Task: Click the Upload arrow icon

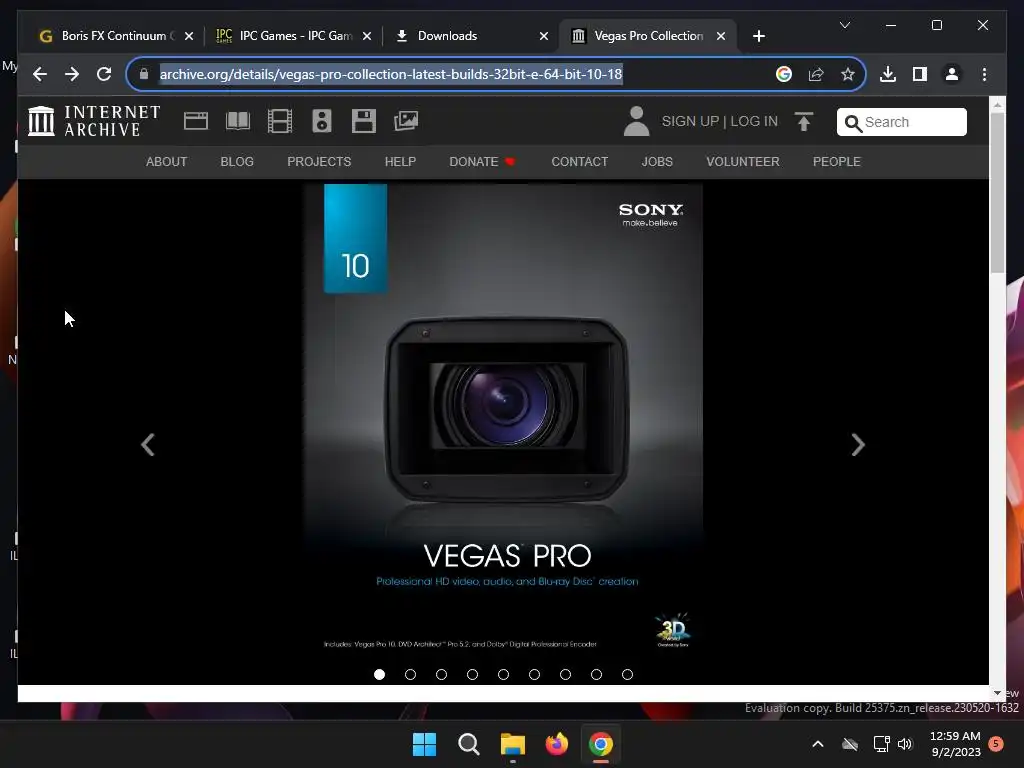Action: point(804,121)
